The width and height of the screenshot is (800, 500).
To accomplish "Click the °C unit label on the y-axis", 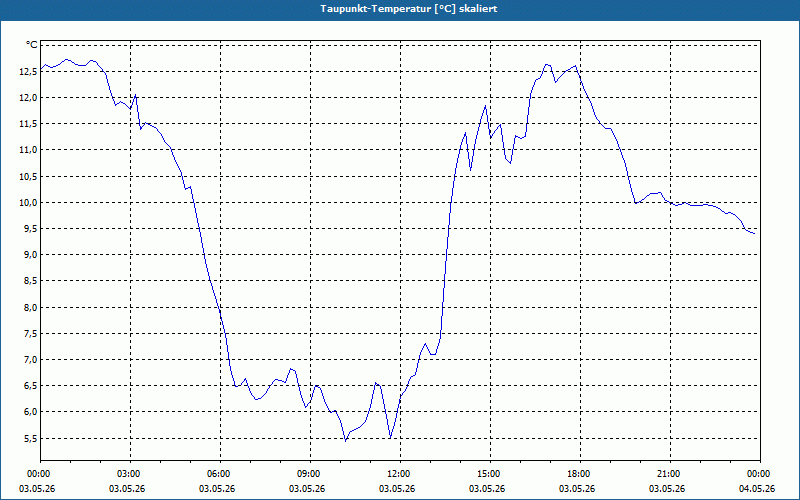I will click(x=32, y=45).
